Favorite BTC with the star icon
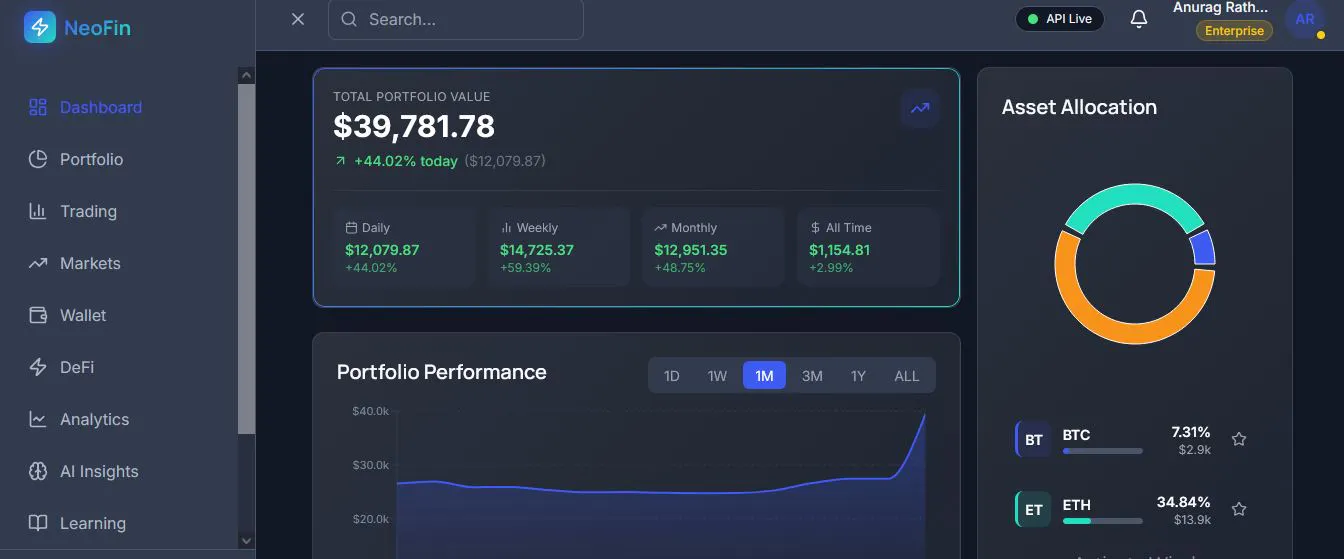Screen dimensions: 1344x559 [x=1239, y=439]
